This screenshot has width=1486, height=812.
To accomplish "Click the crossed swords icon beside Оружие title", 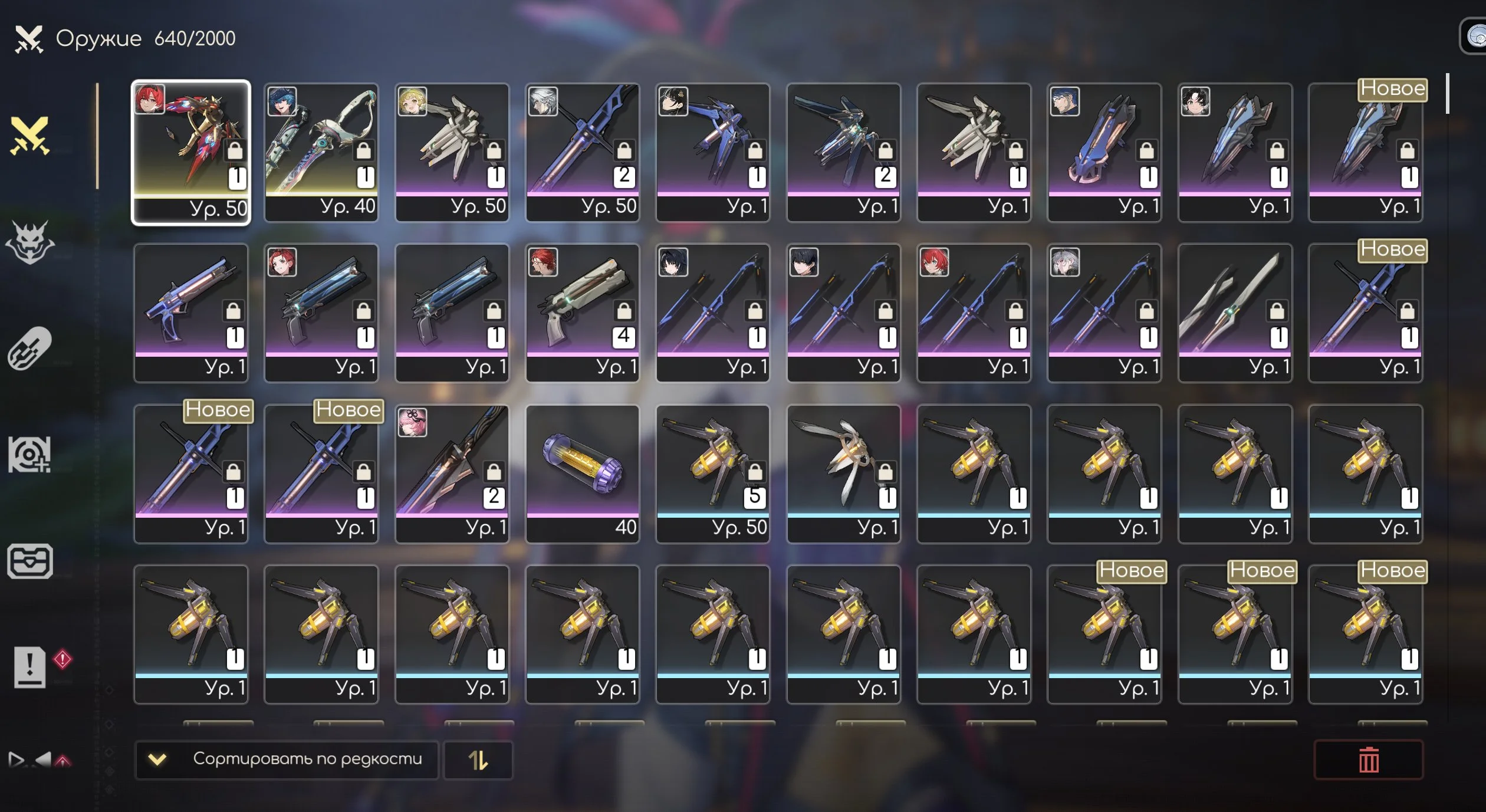I will [29, 39].
